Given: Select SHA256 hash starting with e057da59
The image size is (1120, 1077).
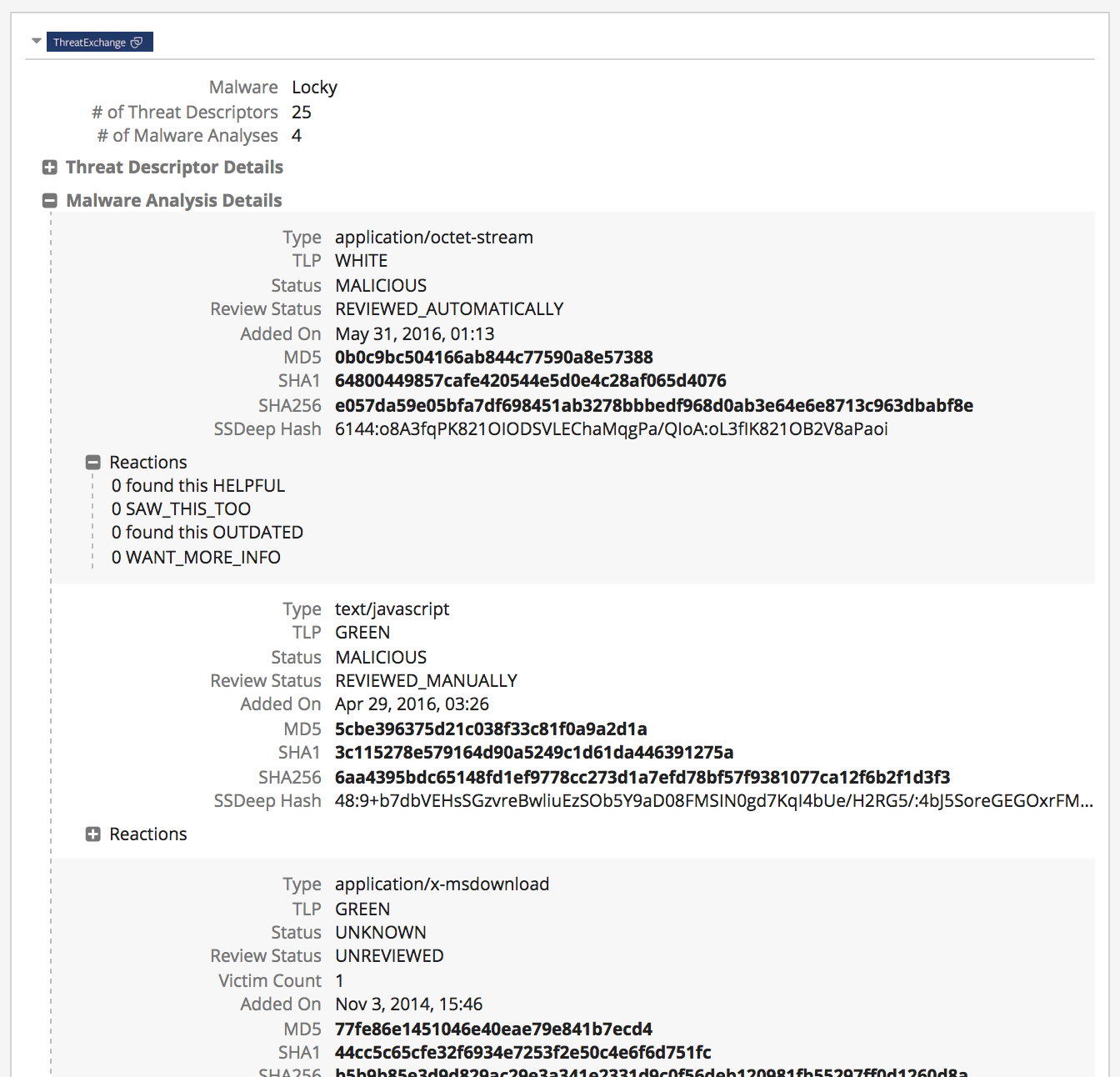Looking at the screenshot, I should tap(653, 406).
